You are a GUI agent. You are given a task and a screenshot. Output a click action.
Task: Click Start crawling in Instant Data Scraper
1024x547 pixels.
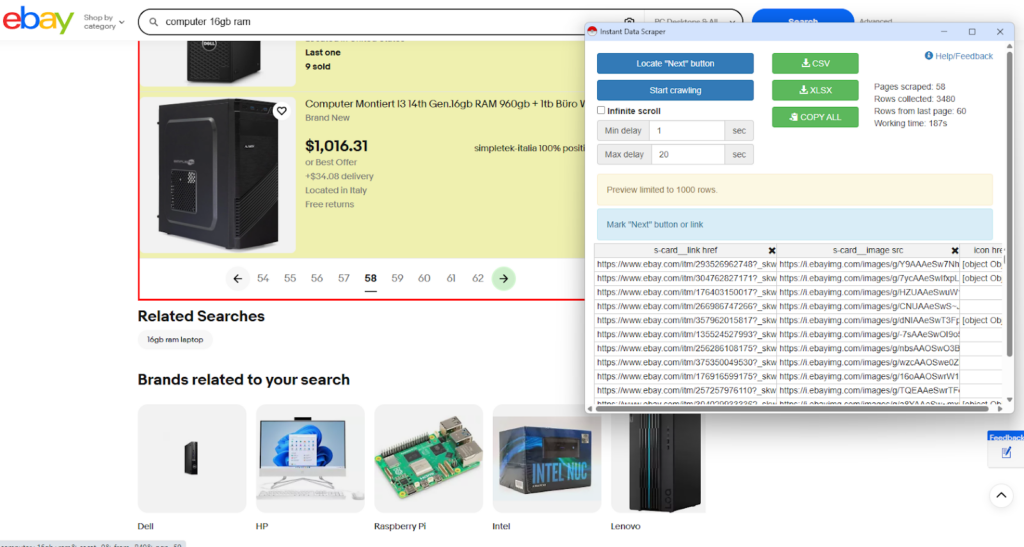point(675,90)
